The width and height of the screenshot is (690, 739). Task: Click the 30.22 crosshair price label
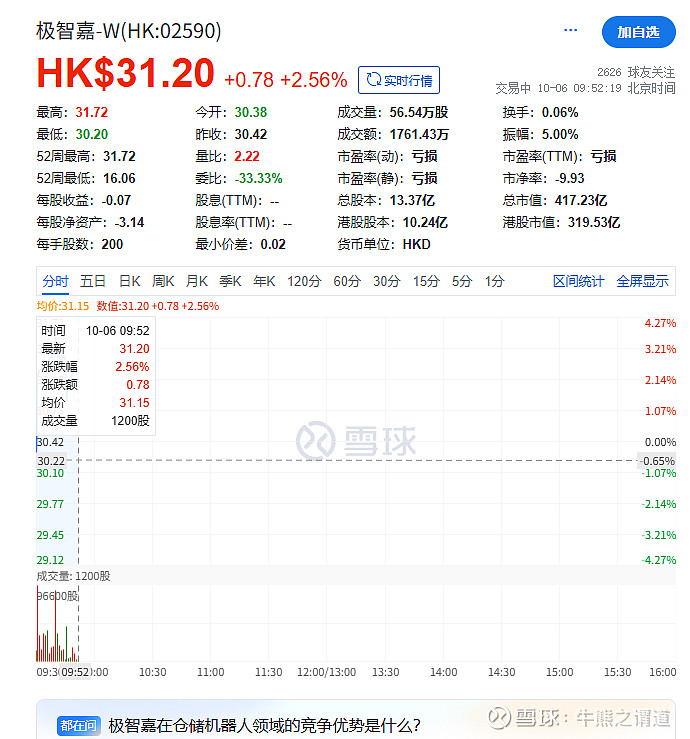pyautogui.click(x=51, y=460)
